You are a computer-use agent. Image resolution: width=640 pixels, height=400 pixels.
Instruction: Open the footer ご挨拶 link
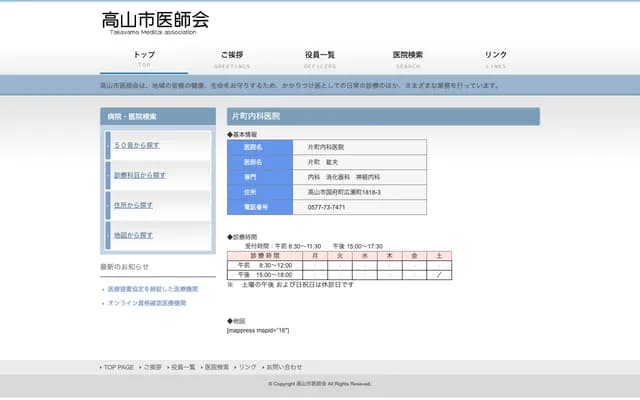coord(152,367)
